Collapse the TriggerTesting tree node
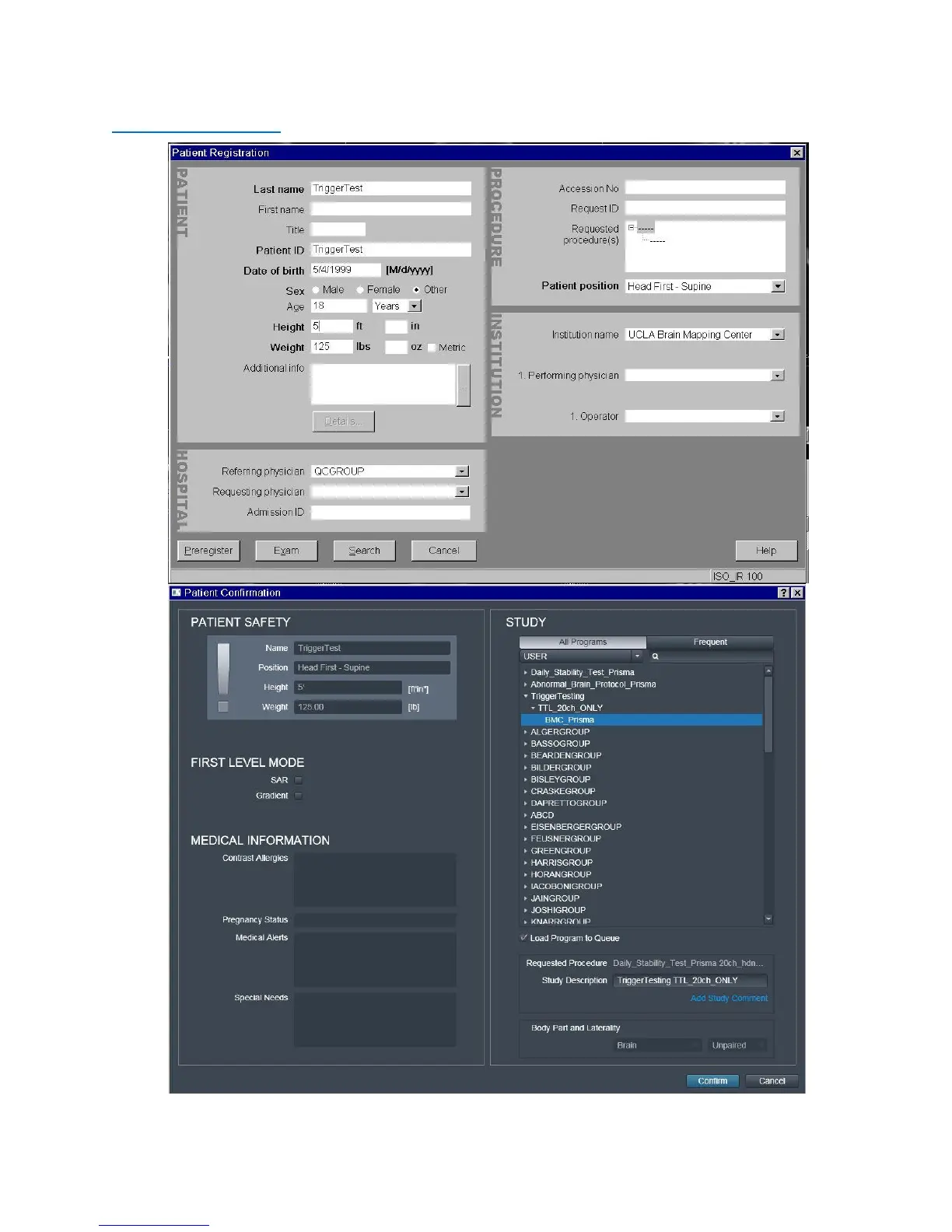 pos(526,696)
